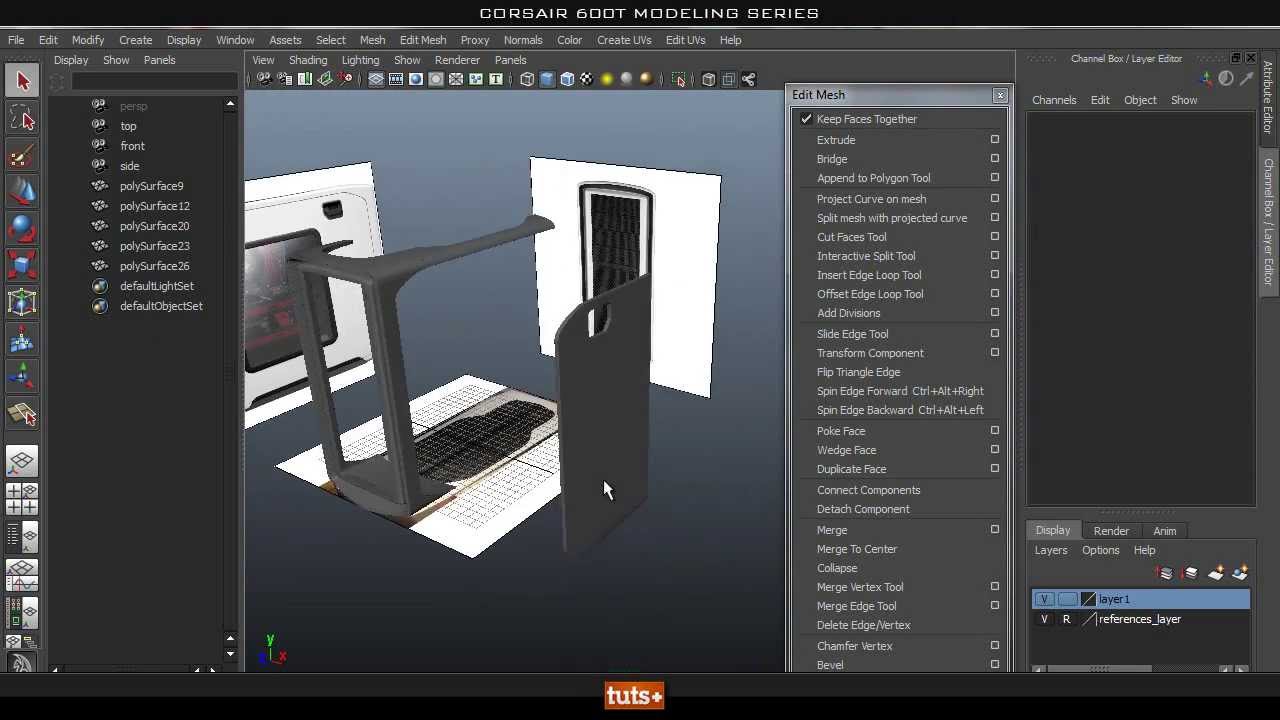Viewport: 1280px width, 720px height.
Task: Select the Rotate tool
Action: pos(22,228)
